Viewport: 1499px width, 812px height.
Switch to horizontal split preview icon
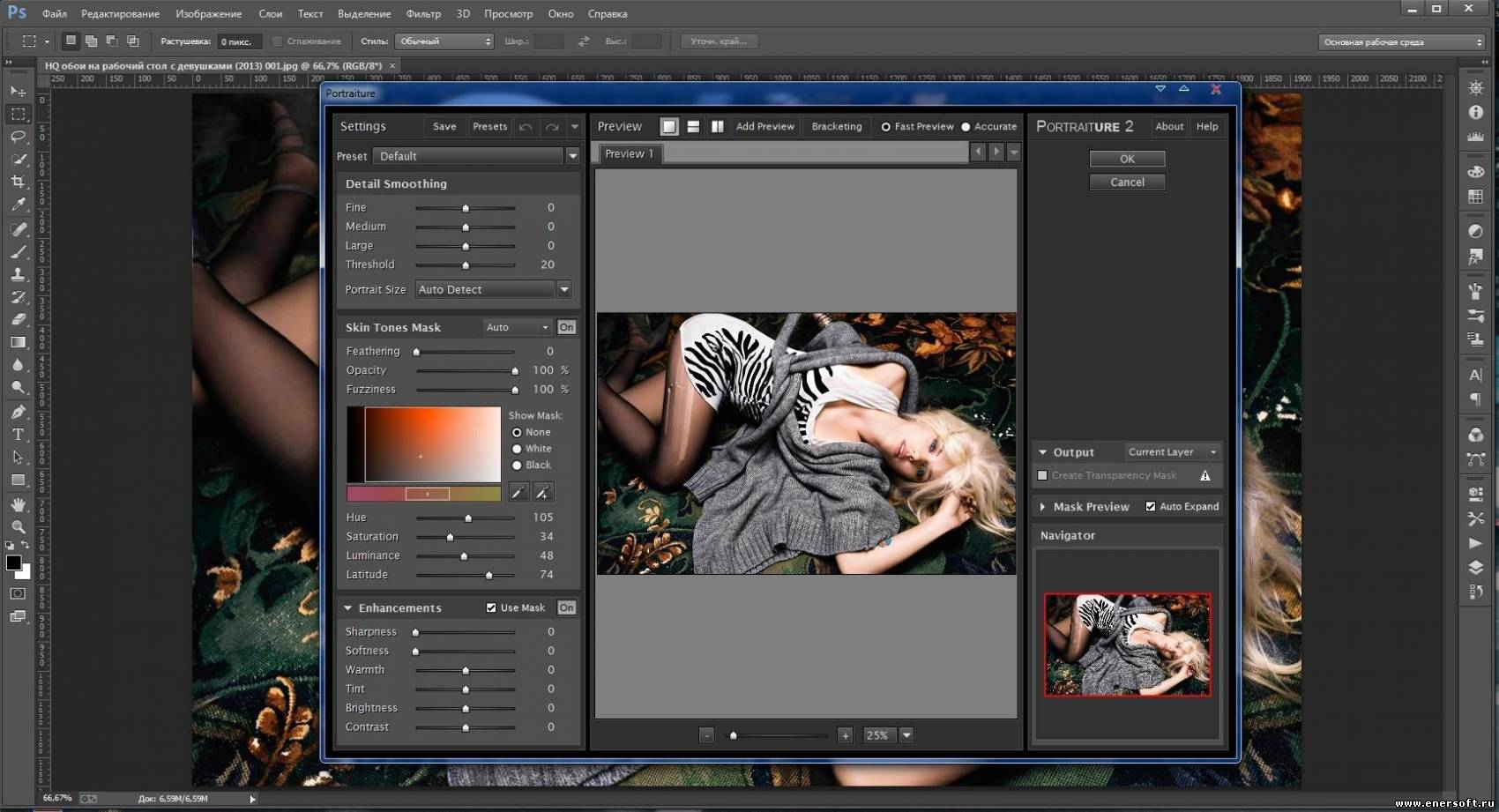693,127
